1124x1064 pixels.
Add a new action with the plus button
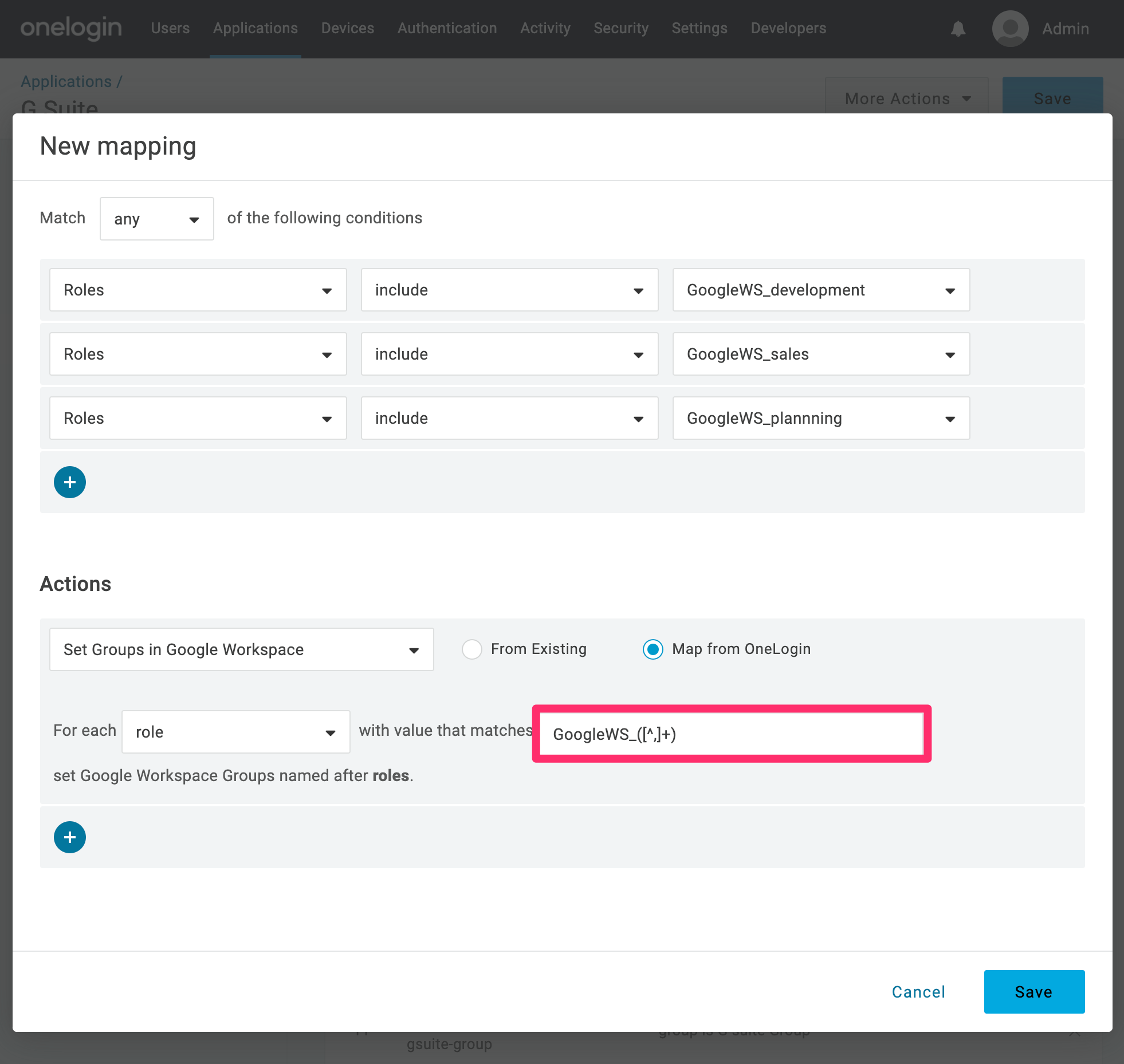coord(70,837)
